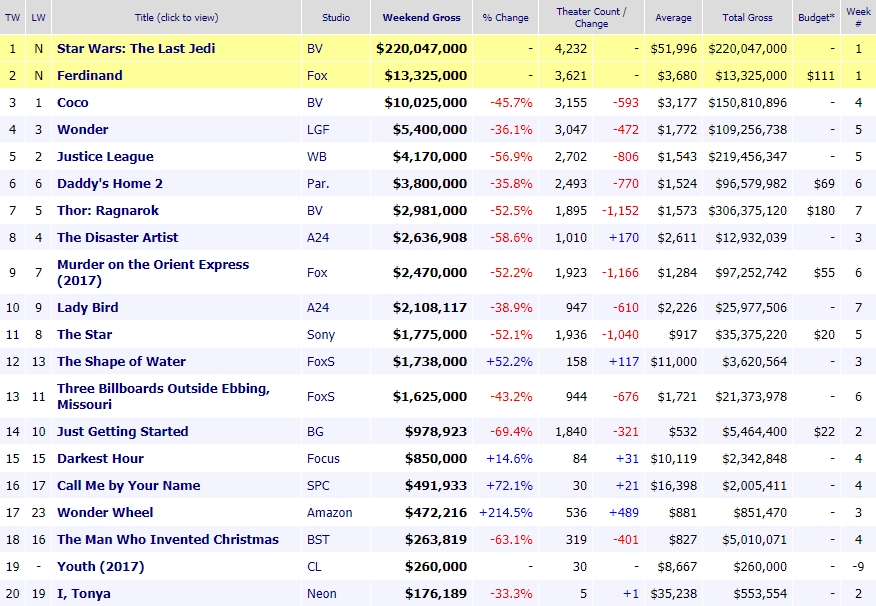
Task: Open The Man Who Invented Christmas
Action: 168,540
